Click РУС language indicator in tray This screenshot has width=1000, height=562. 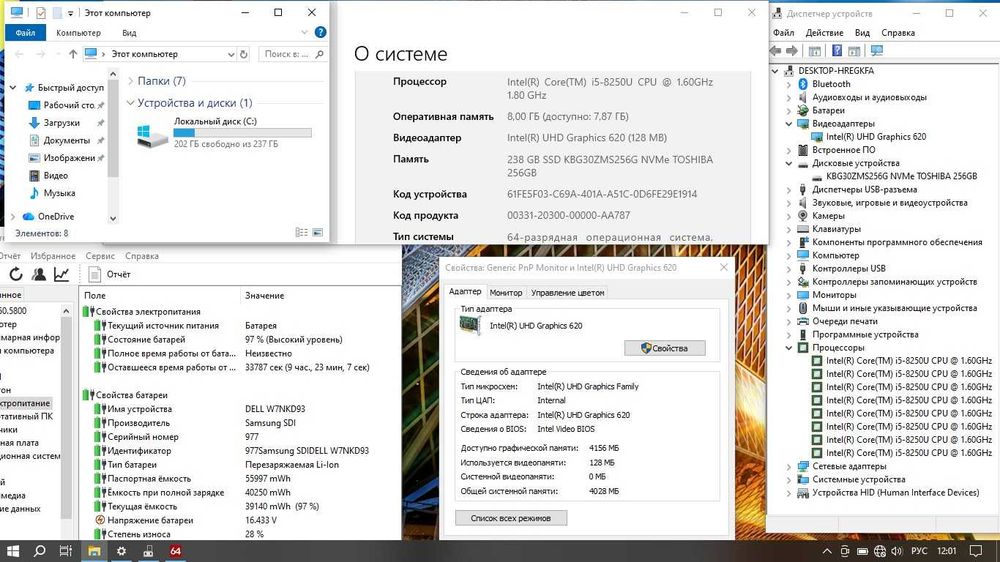tap(919, 551)
